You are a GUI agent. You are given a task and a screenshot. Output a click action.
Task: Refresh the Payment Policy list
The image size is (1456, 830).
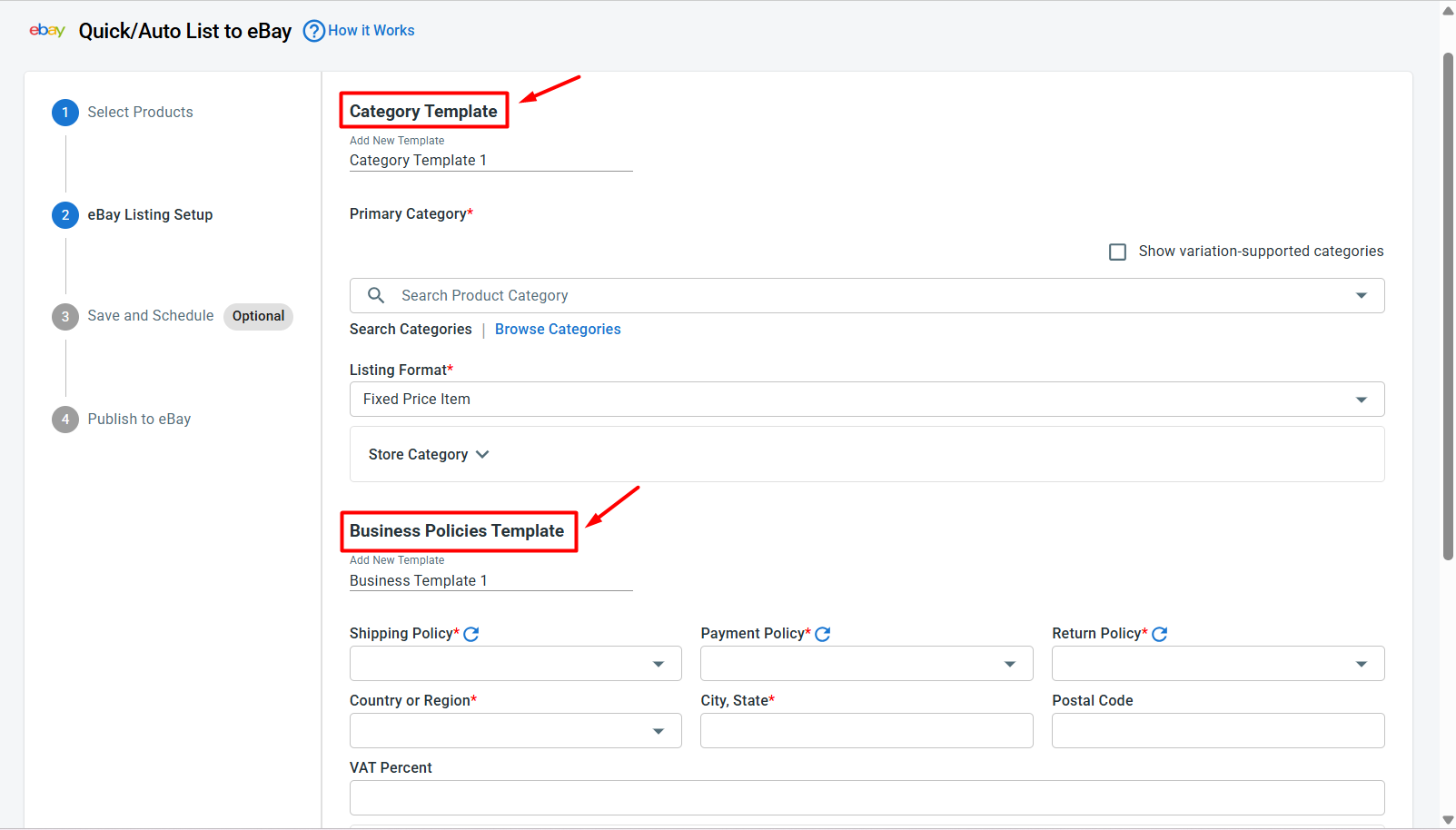click(823, 634)
